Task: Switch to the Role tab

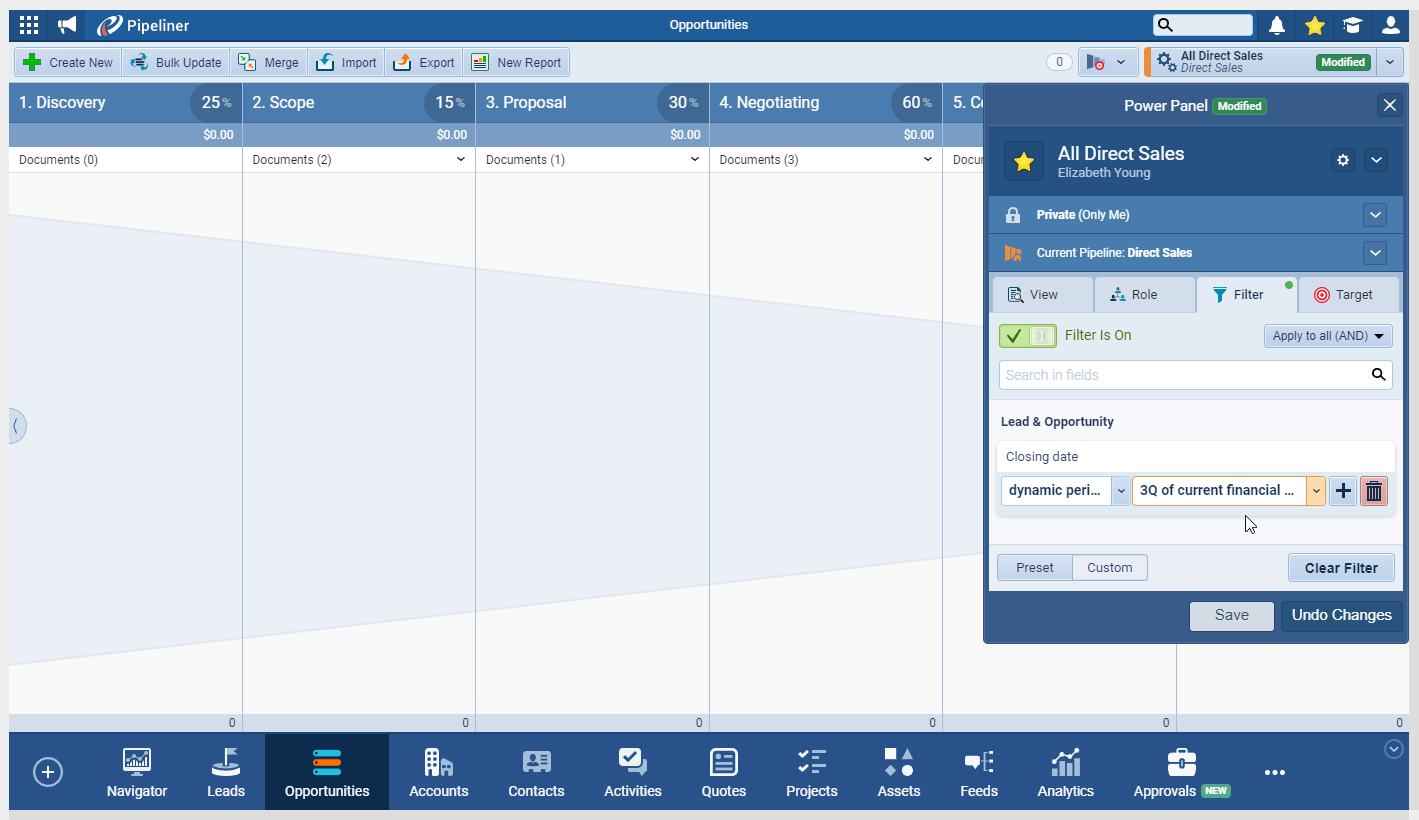Action: 1144,295
